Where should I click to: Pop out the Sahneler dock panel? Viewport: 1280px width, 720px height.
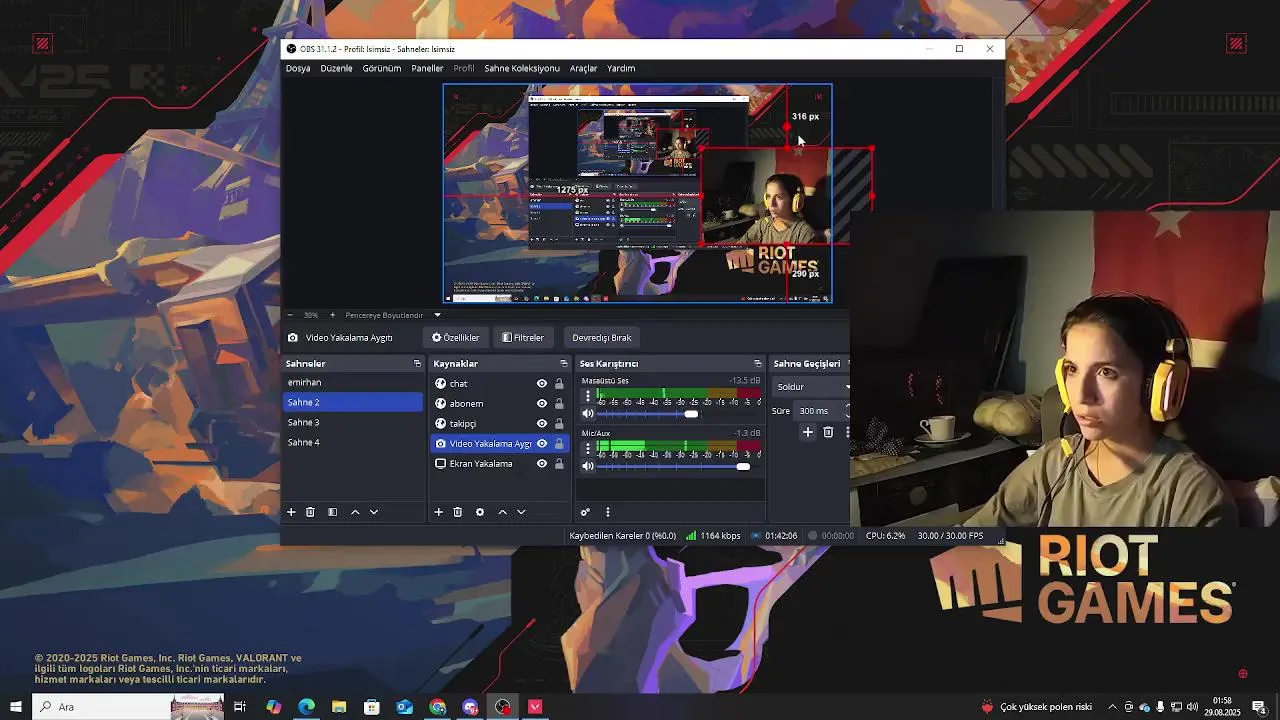click(x=417, y=364)
